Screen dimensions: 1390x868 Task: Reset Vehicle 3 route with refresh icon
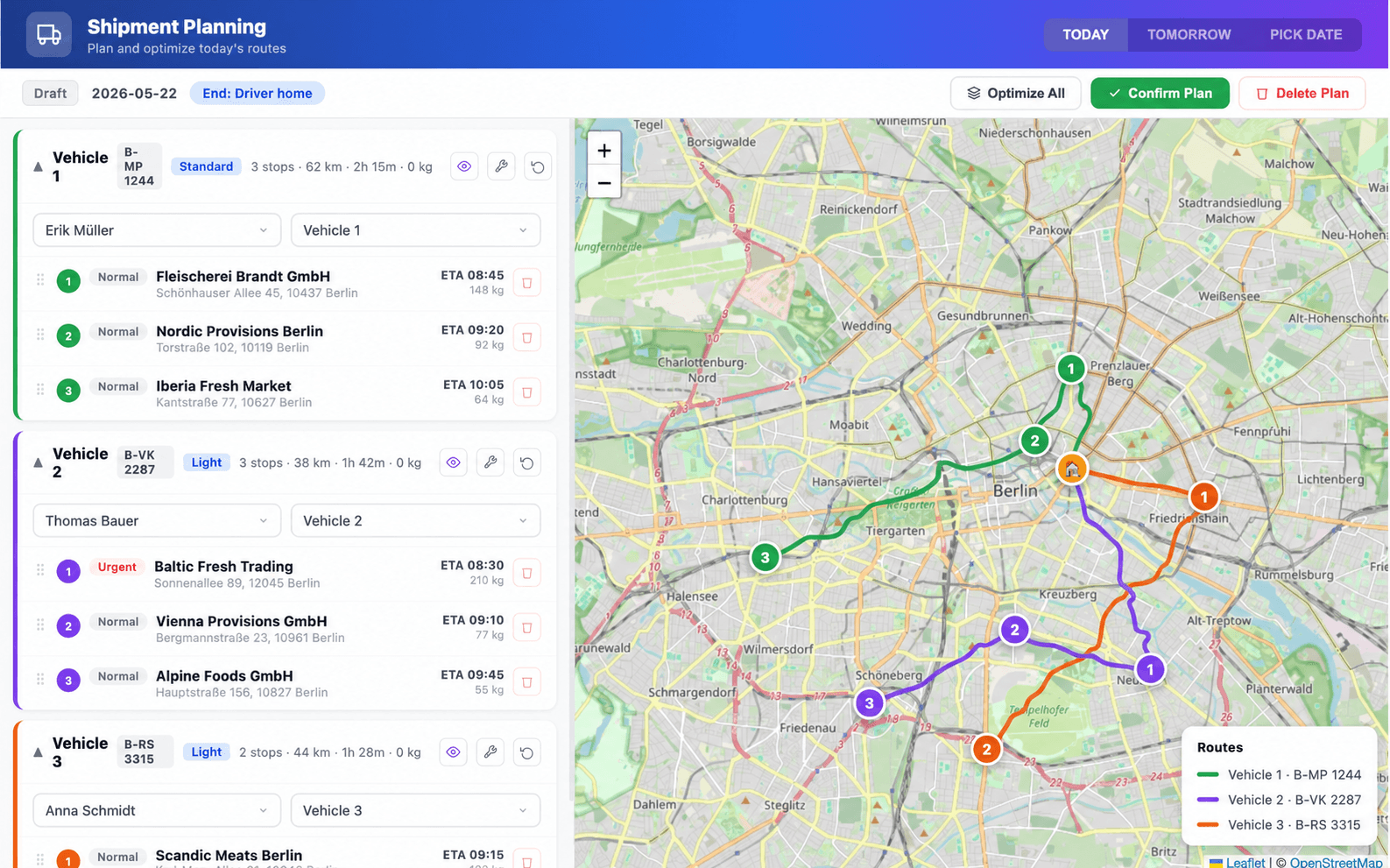526,752
